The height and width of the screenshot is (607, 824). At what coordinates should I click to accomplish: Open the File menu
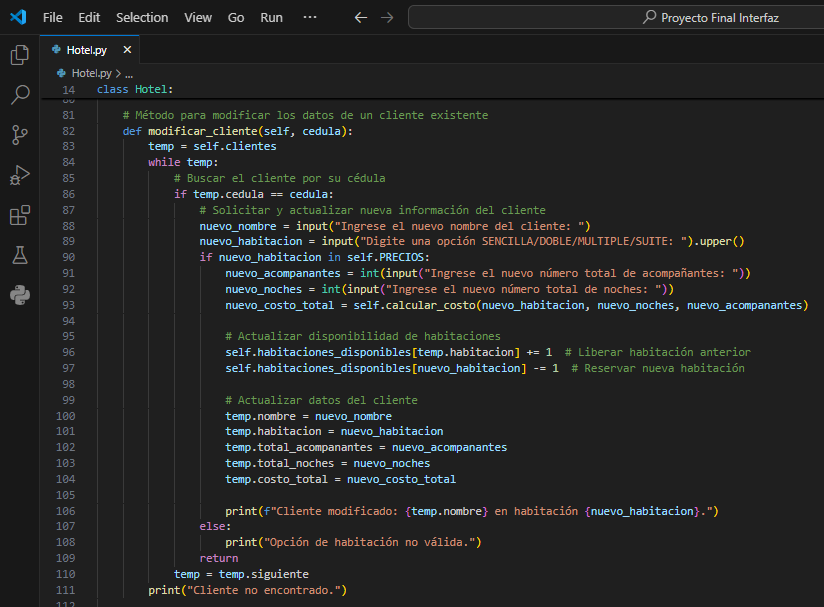[52, 17]
